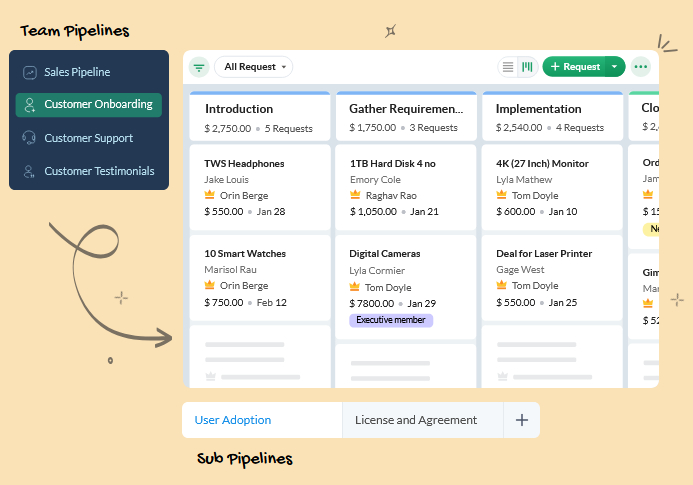The image size is (693, 485).
Task: Click the Customer Testimonials icon
Action: [x=29, y=171]
